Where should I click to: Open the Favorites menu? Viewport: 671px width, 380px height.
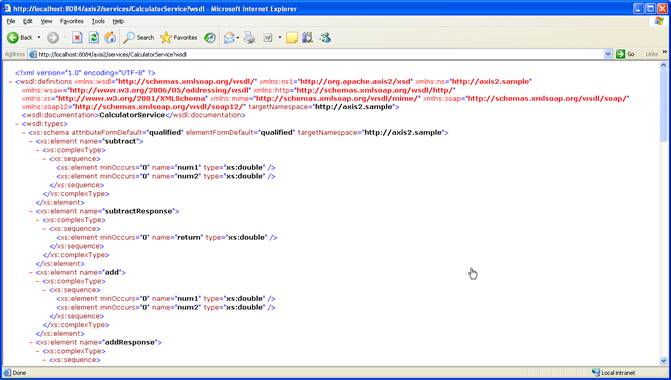[71, 21]
